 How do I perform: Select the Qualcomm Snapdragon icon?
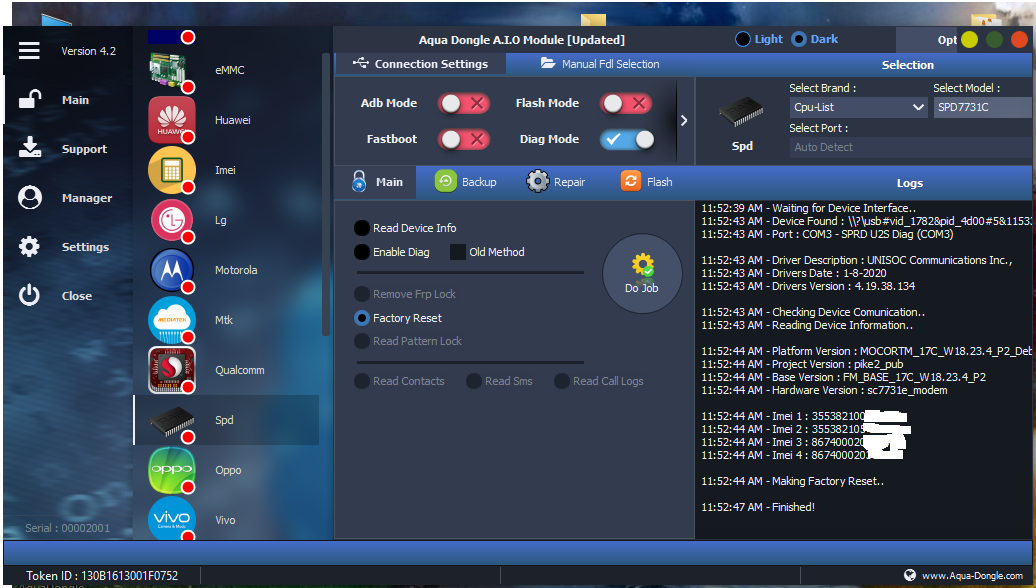172,370
